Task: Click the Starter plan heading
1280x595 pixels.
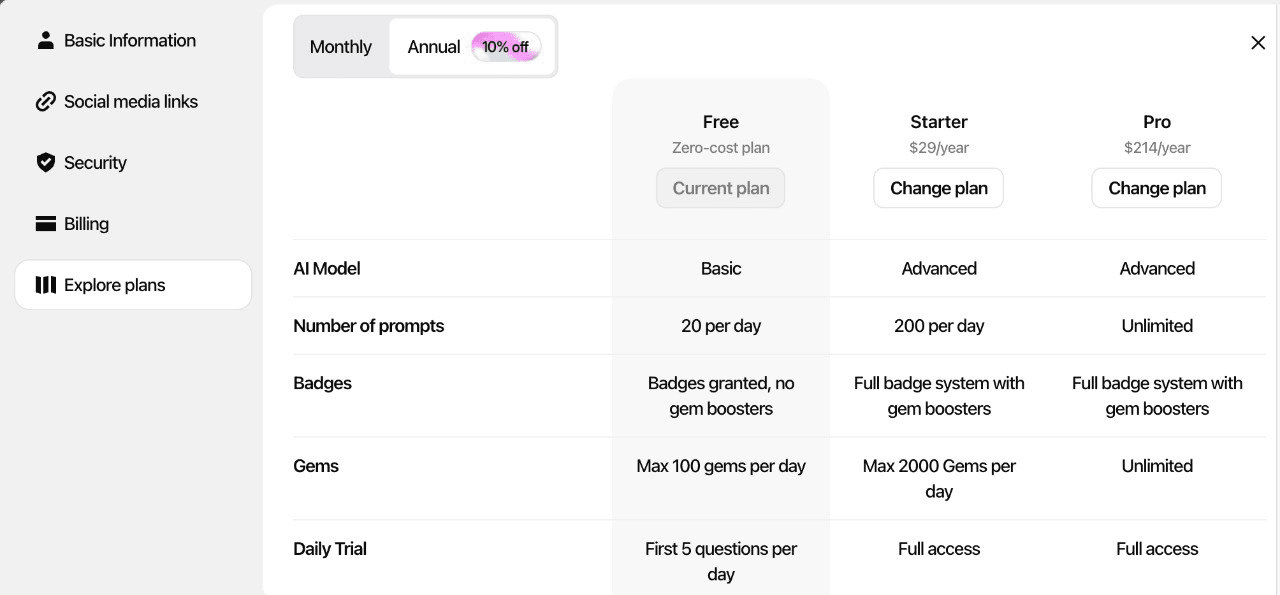Action: click(x=938, y=122)
